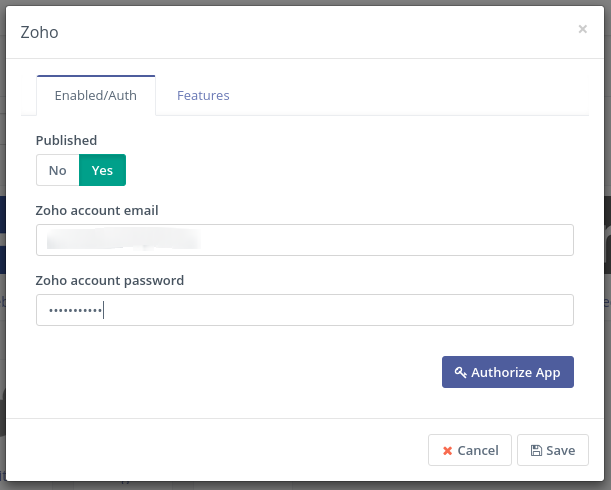Screen dimensions: 611x490
Task: Focus the Zoho account email field
Action: (x=305, y=240)
